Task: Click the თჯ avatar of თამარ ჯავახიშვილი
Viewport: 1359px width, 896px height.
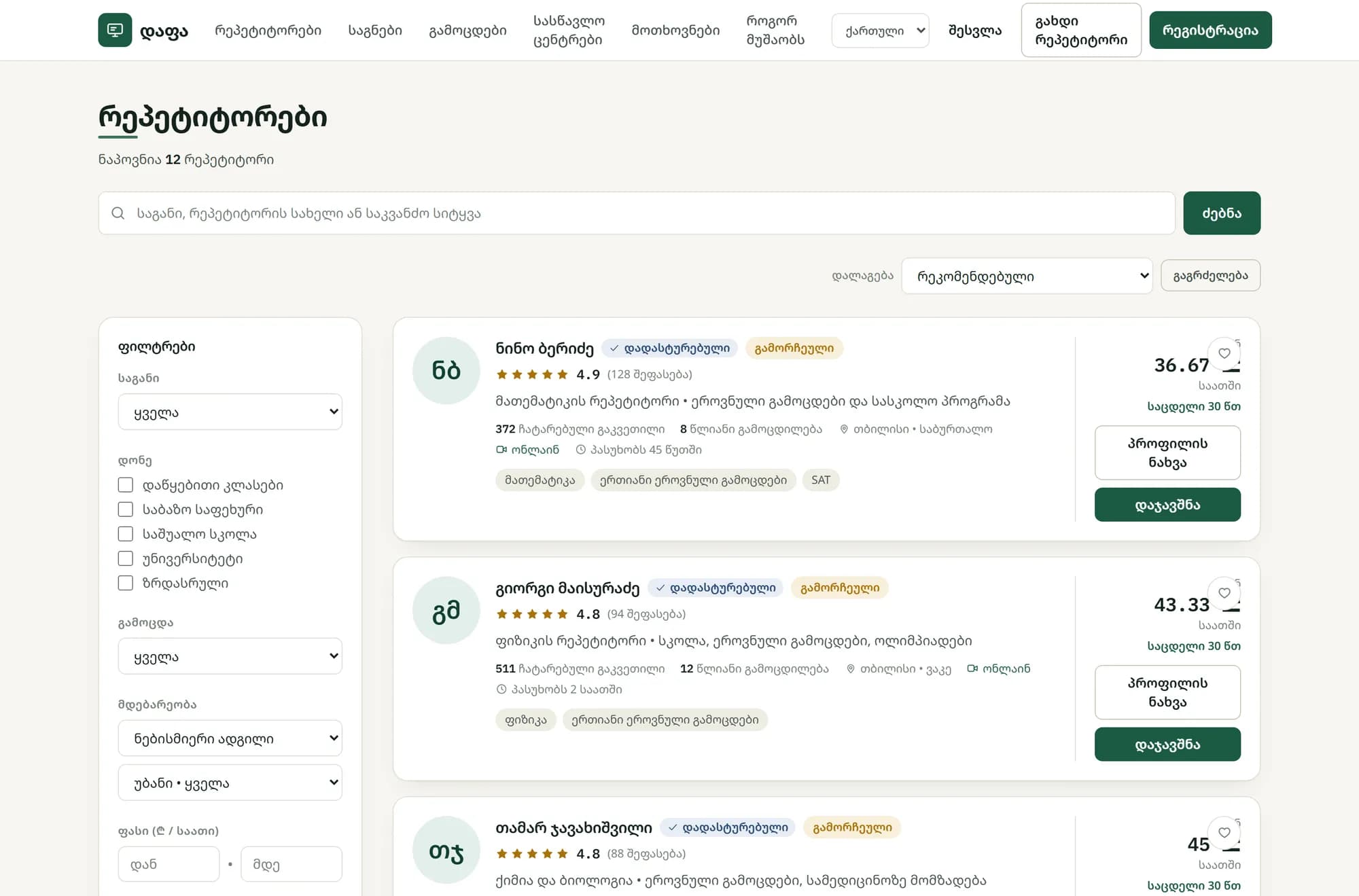Action: [x=446, y=850]
